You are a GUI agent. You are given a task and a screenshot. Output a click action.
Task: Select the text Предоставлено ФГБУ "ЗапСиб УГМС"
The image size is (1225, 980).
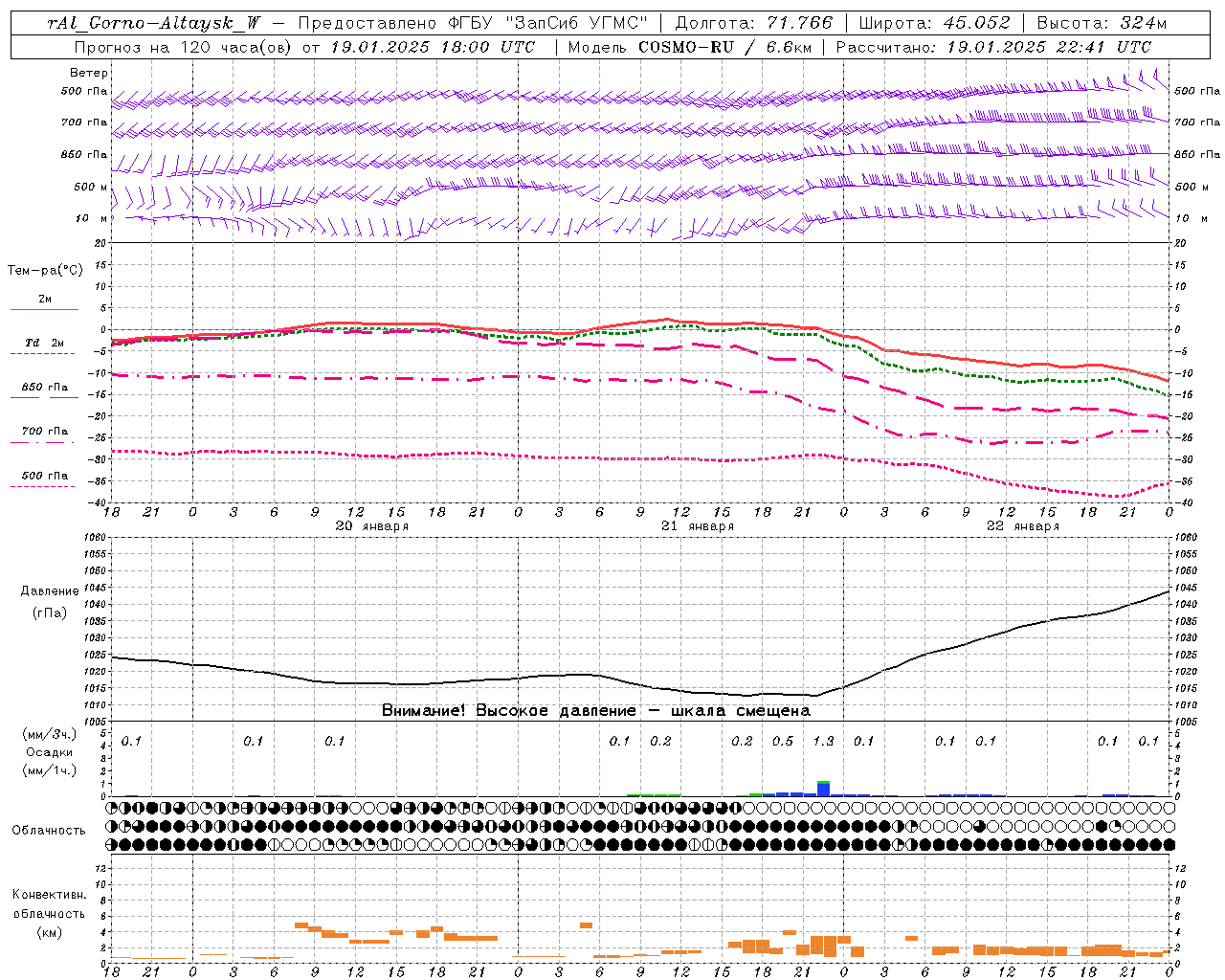click(x=473, y=23)
